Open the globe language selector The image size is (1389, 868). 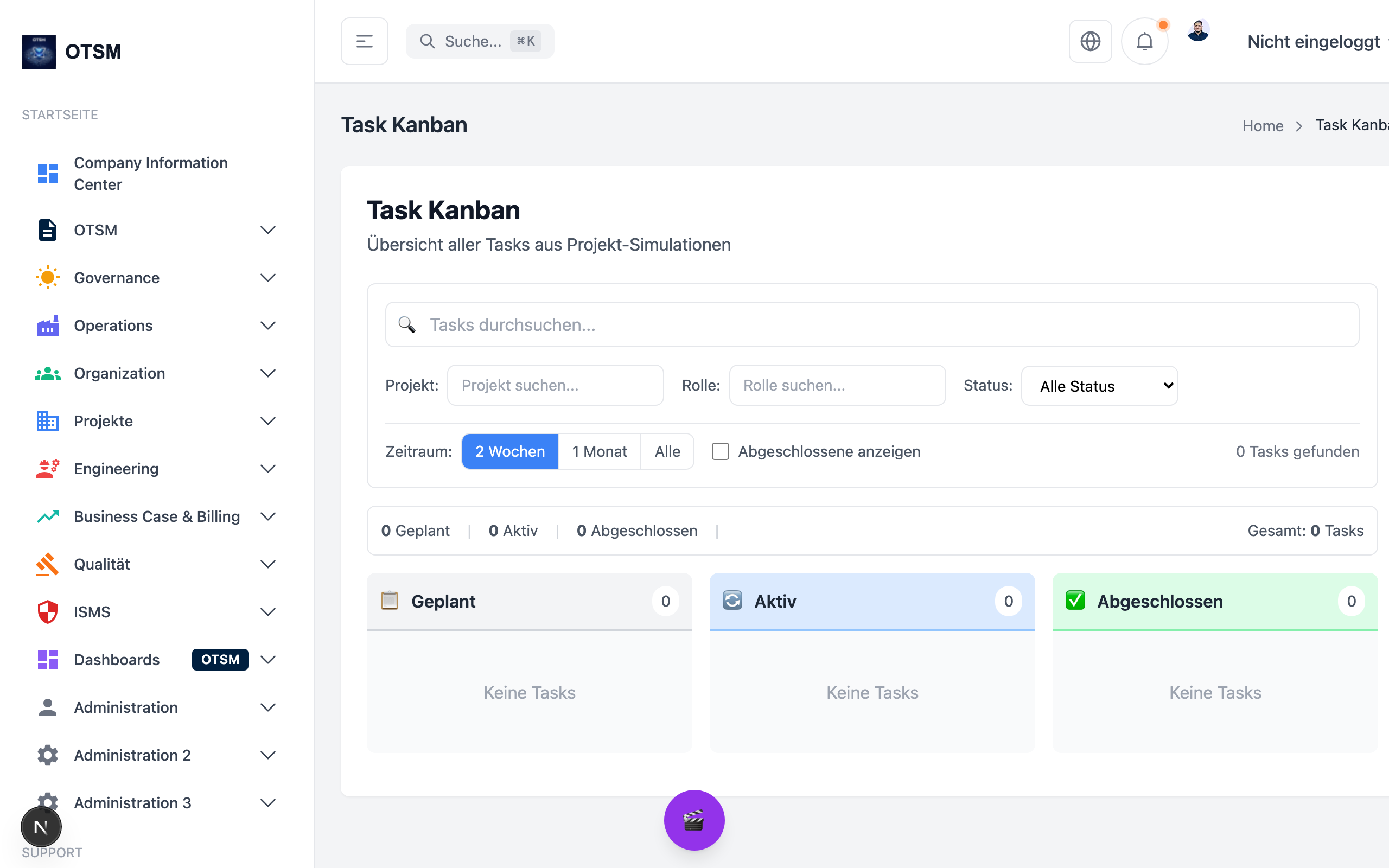pyautogui.click(x=1090, y=41)
